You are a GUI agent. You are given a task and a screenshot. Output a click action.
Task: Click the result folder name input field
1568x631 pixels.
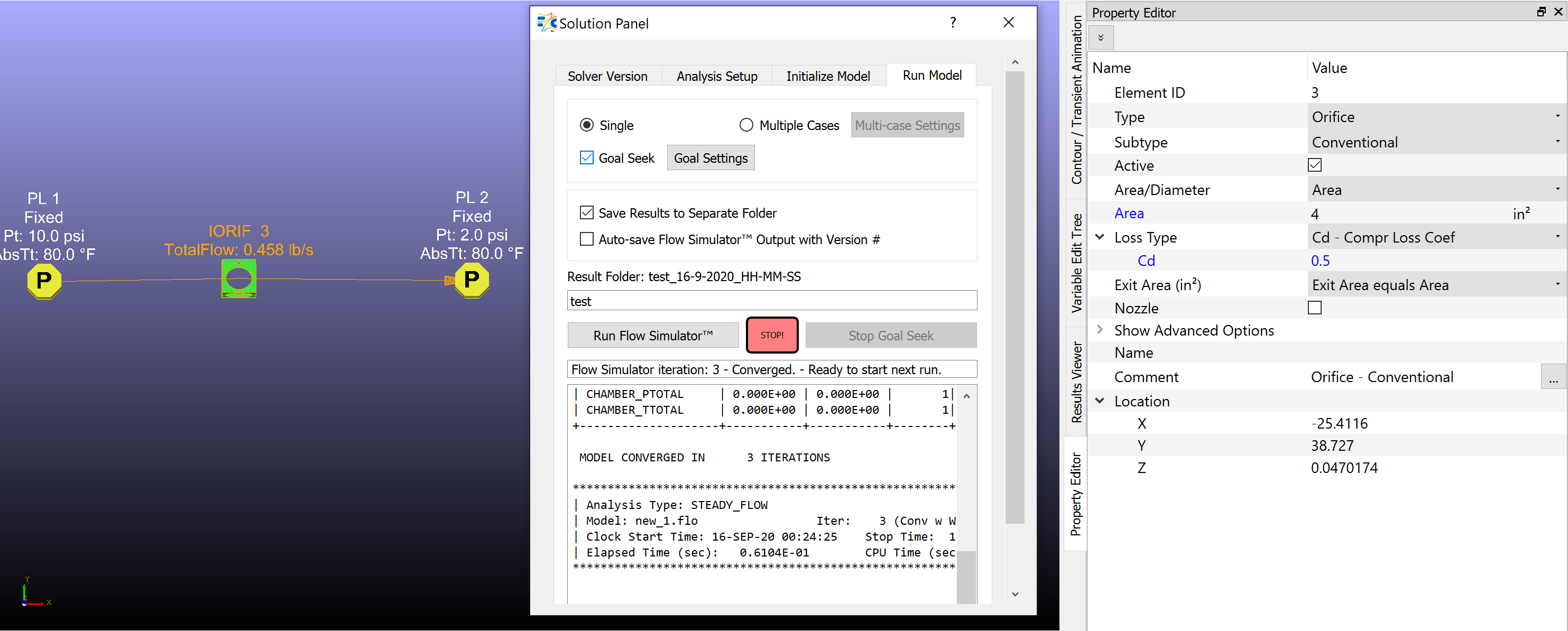click(771, 301)
